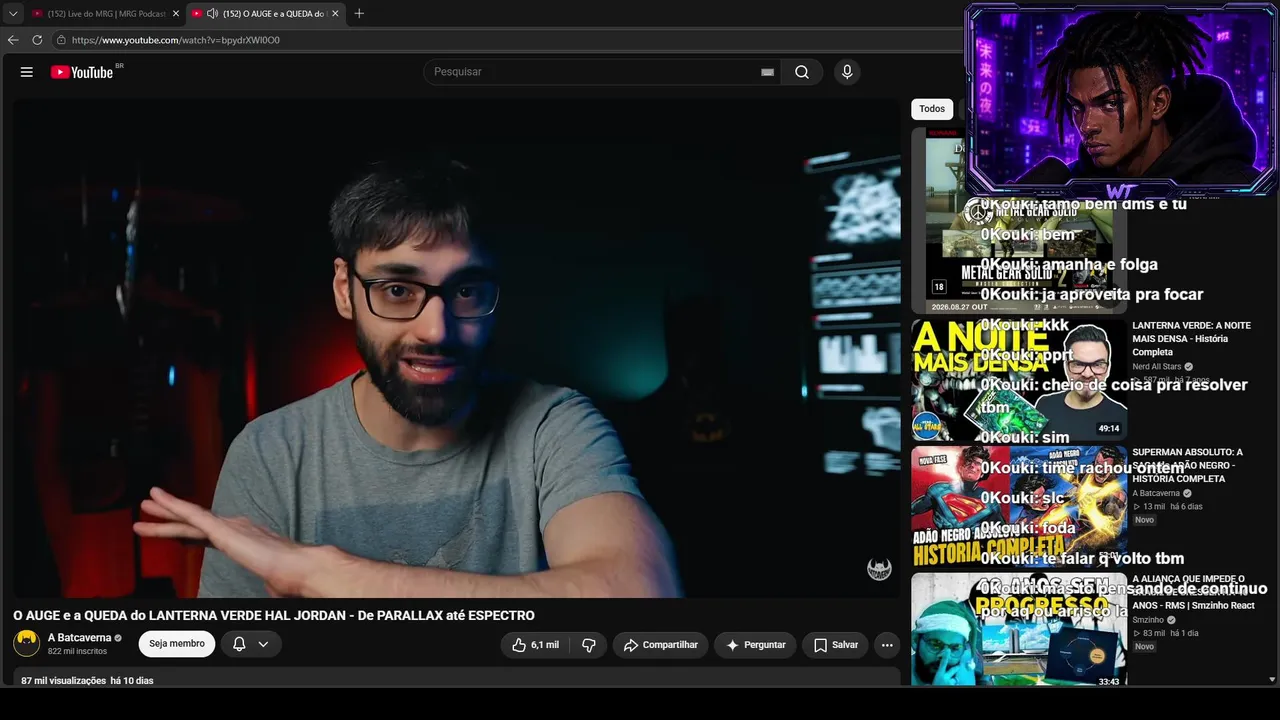
Task: Open a new browser tab
Action: tap(359, 13)
